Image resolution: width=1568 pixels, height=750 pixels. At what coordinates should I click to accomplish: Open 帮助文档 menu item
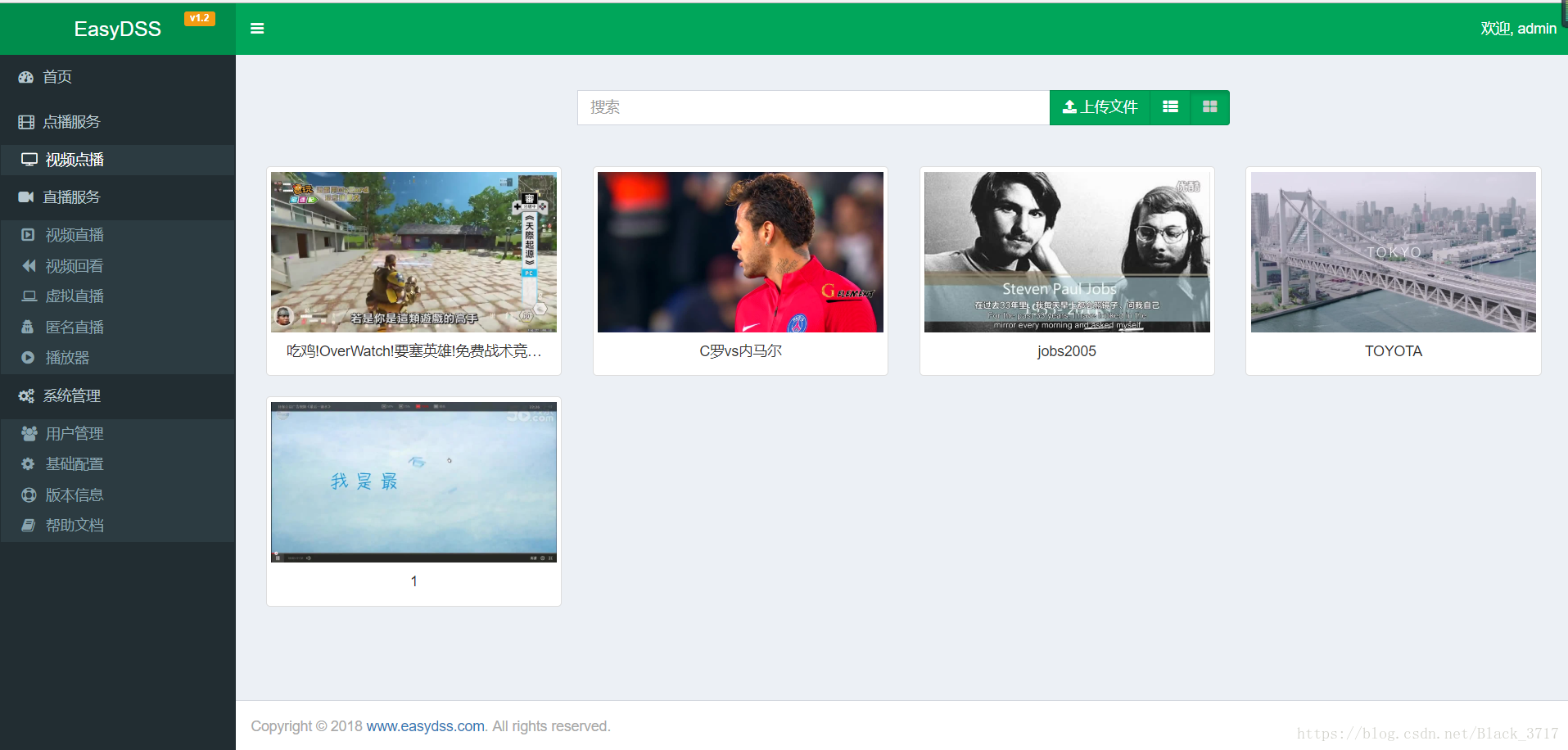[x=118, y=526]
